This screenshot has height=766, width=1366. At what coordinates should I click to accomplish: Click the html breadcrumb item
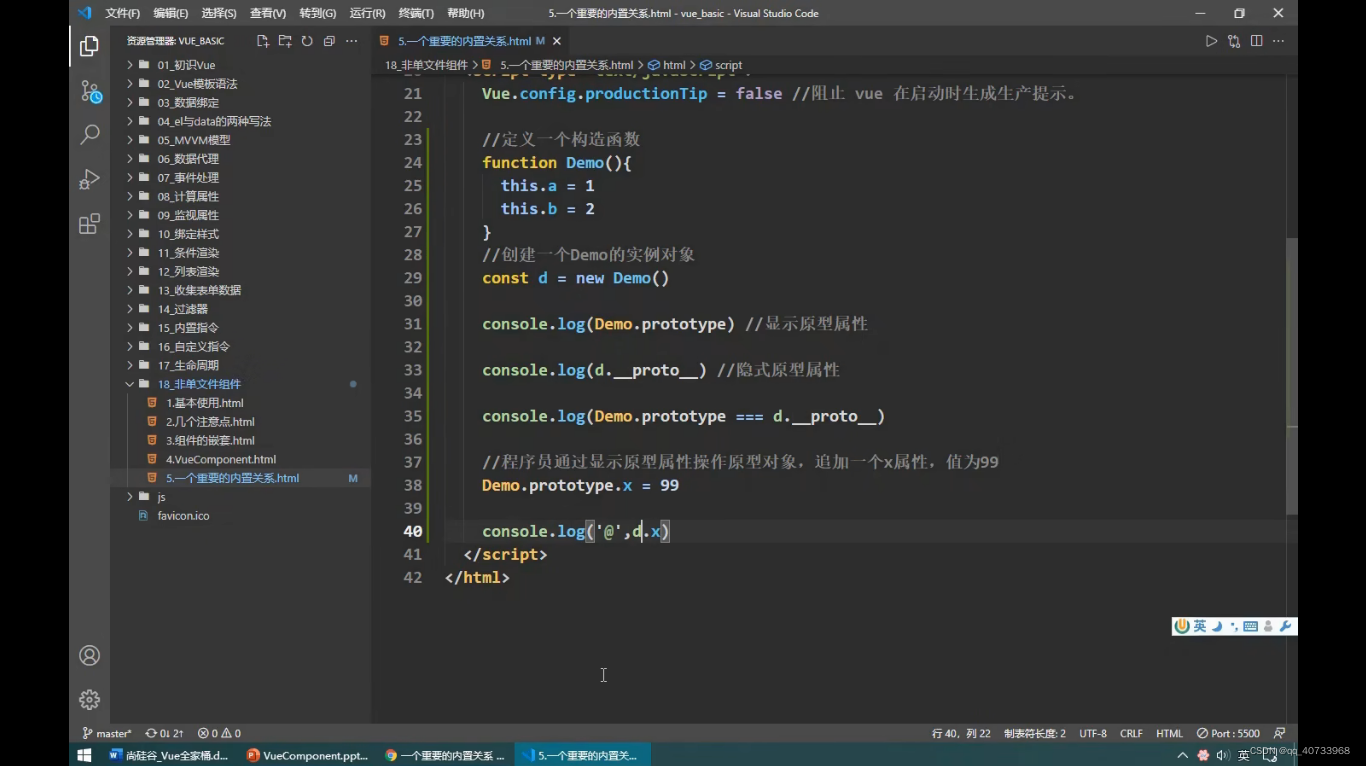point(667,65)
